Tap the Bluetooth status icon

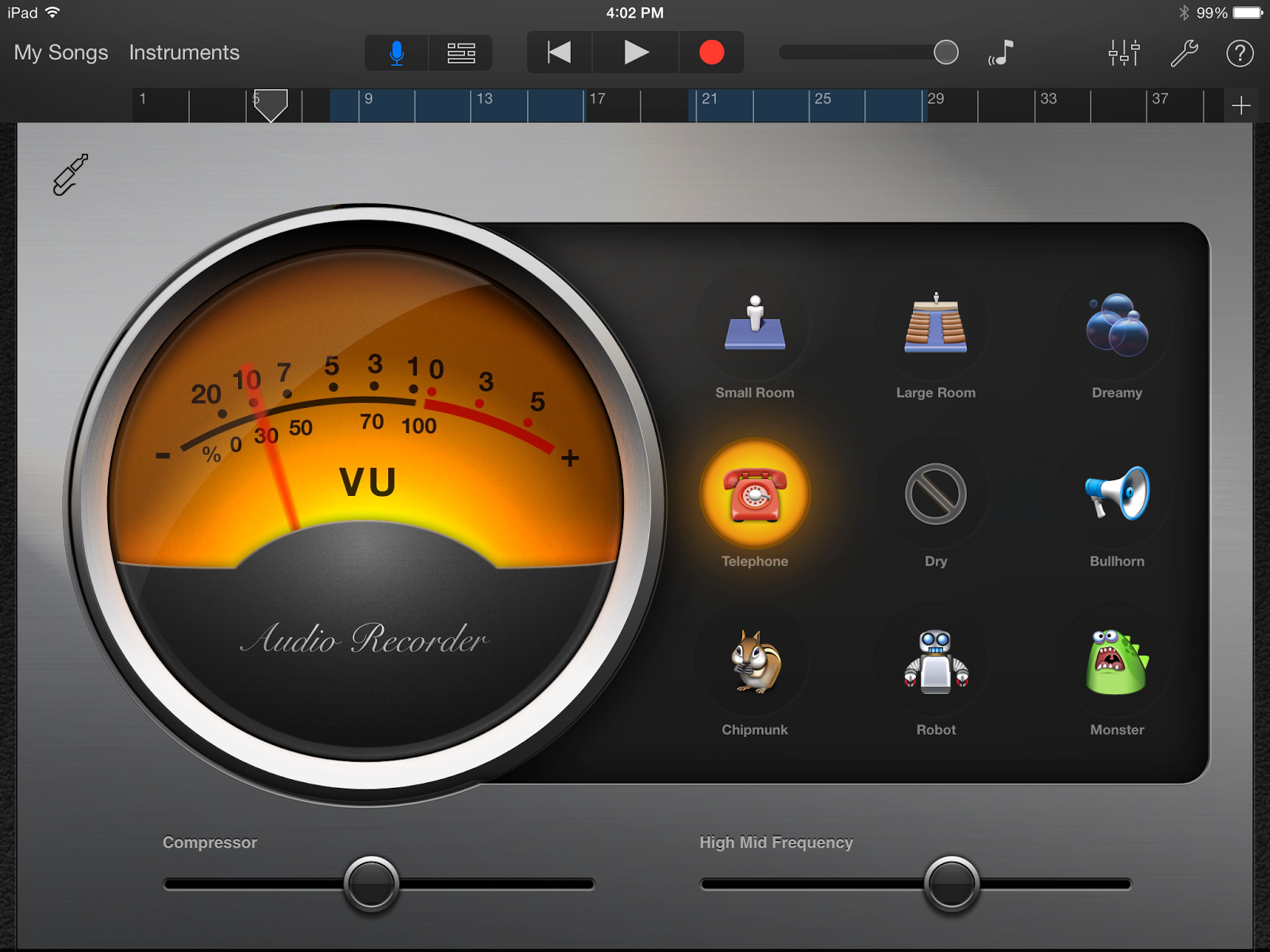point(1184,13)
